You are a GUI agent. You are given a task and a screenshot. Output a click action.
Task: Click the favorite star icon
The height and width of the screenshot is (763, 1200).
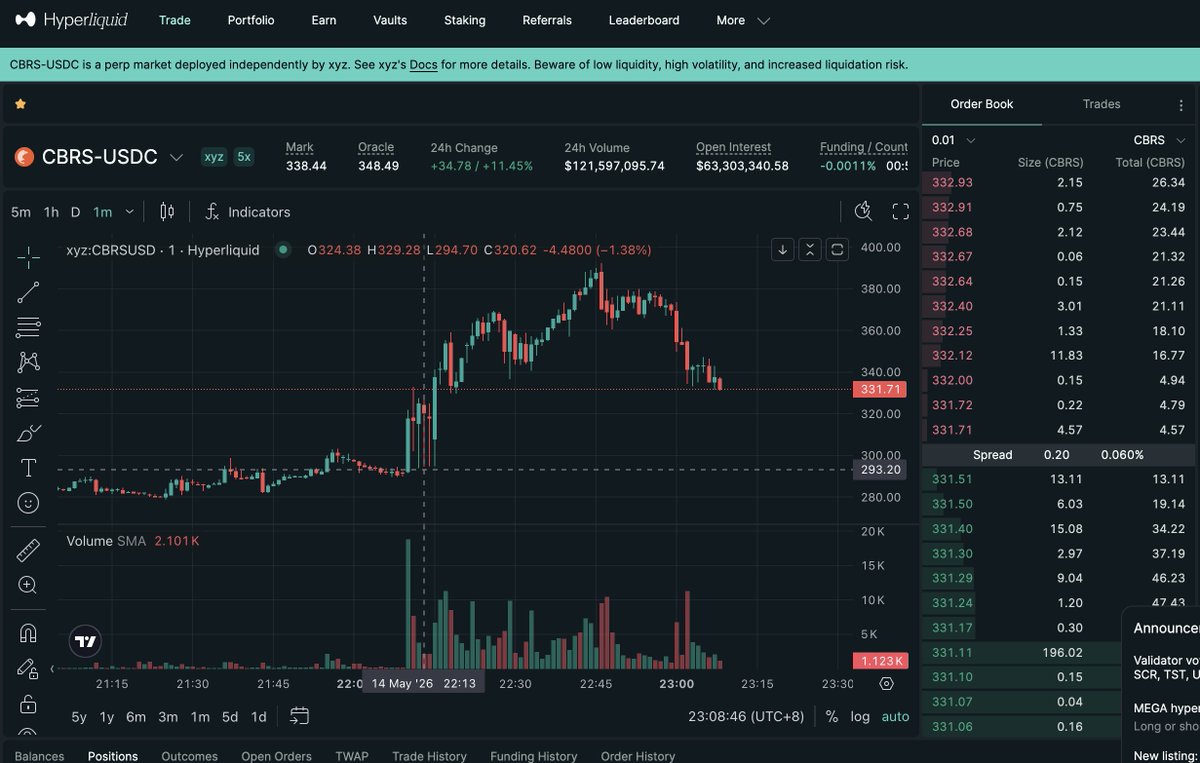pyautogui.click(x=20, y=104)
